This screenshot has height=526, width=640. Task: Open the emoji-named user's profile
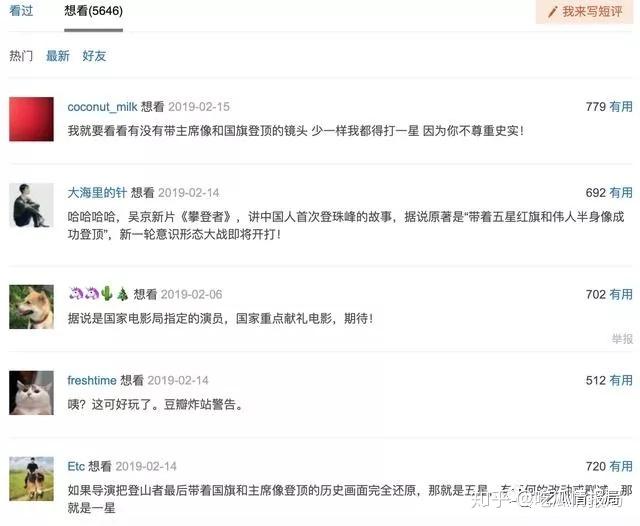pyautogui.click(x=98, y=294)
